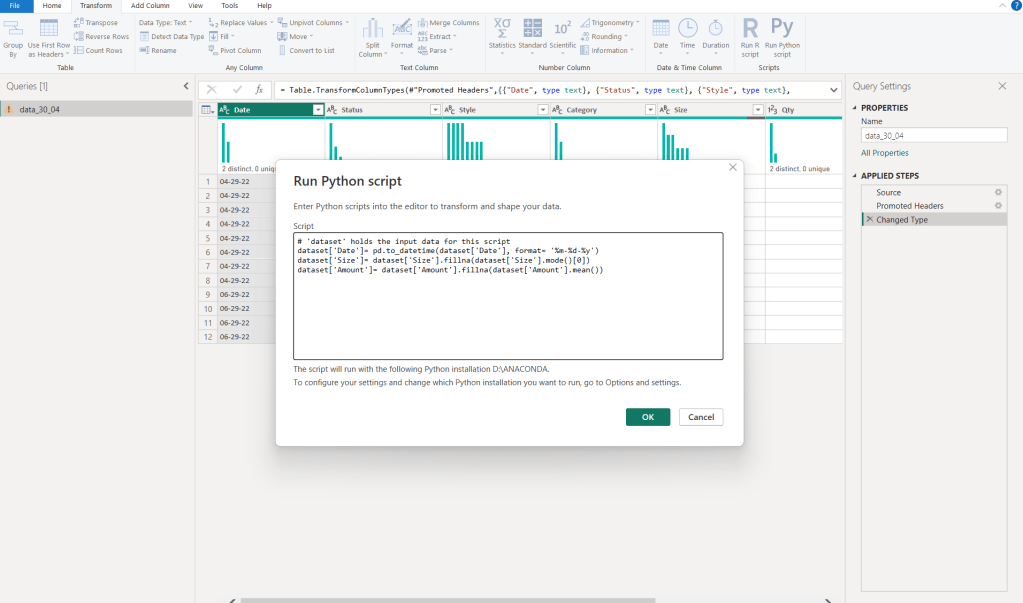This screenshot has height=603, width=1023.
Task: Open the All Properties link
Action: coord(885,153)
